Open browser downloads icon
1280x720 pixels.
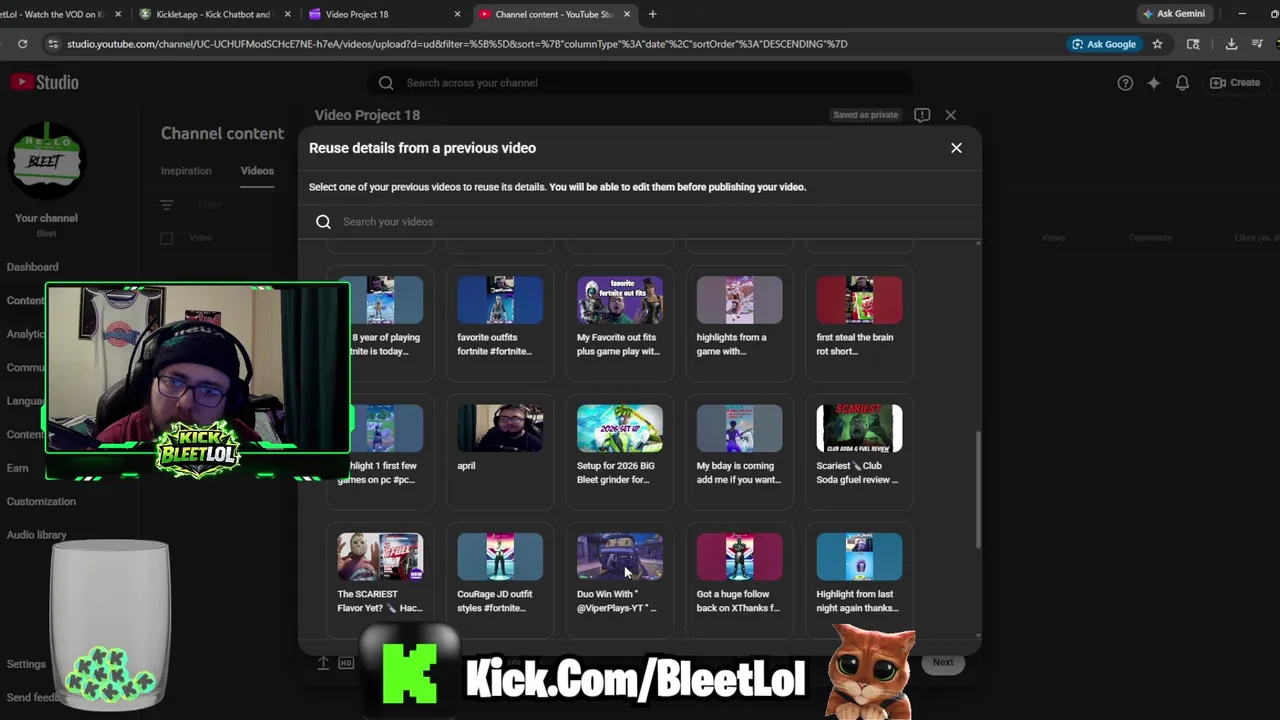1231,44
